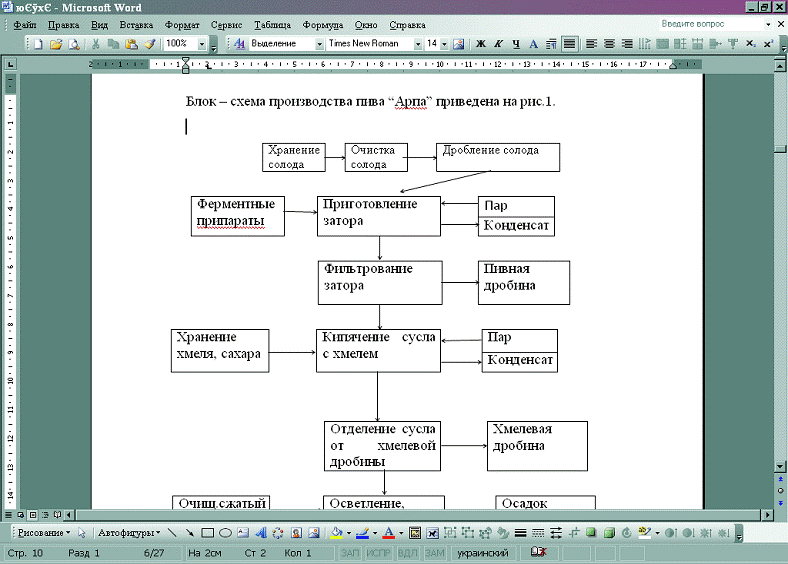Toggle bold formatting (Ж)

[x=481, y=44]
